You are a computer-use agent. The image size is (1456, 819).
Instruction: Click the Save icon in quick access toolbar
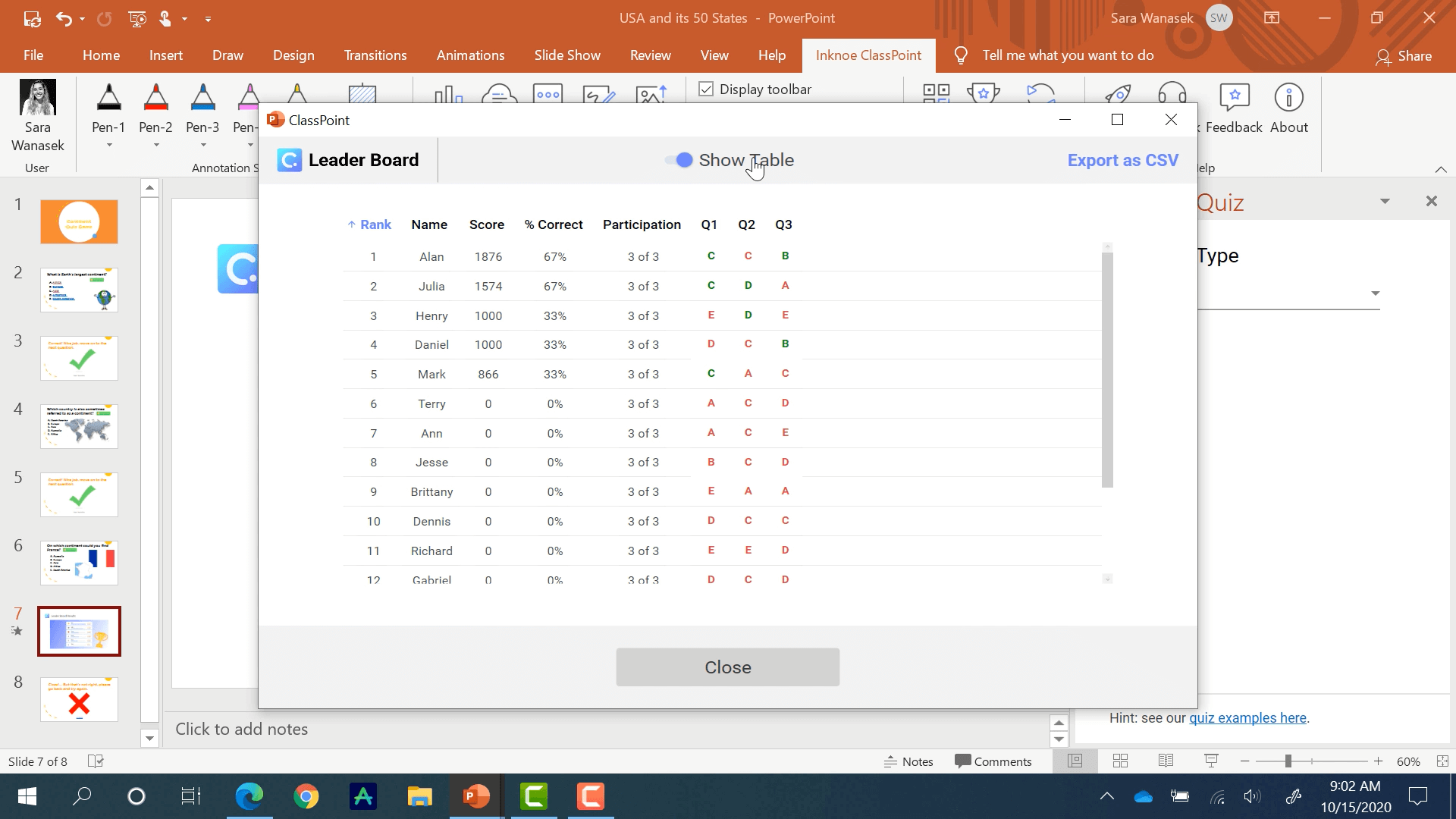(x=32, y=18)
